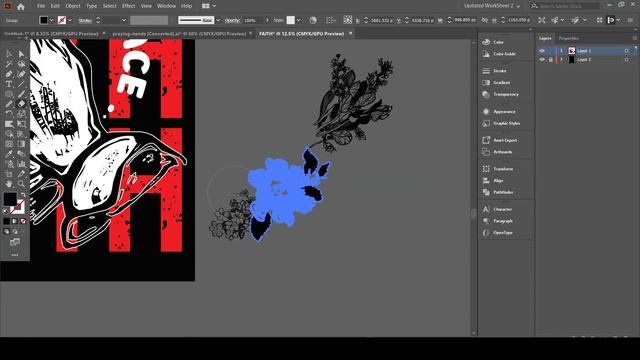Open the control bar stroke color dropdown
Image resolution: width=640 pixels, height=360 pixels.
tap(70, 20)
